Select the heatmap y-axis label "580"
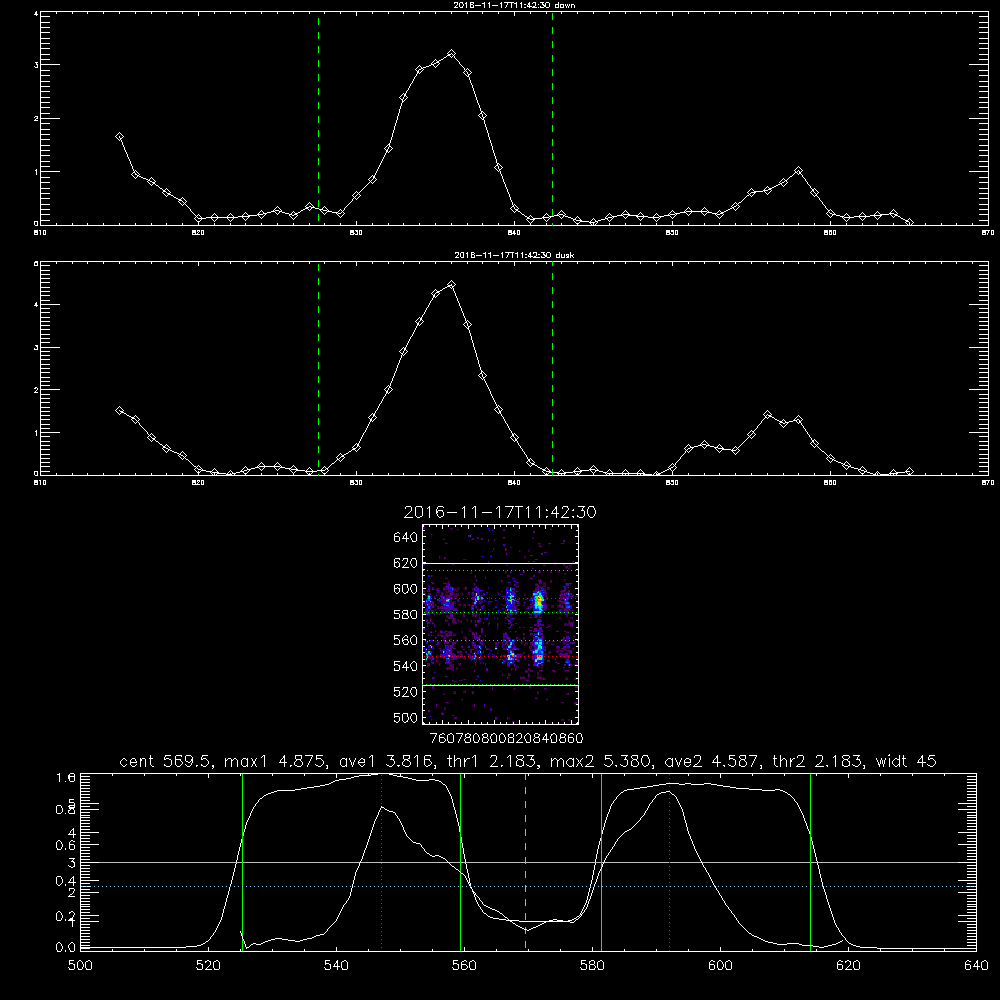Image resolution: width=1000 pixels, height=1000 pixels. [406, 615]
